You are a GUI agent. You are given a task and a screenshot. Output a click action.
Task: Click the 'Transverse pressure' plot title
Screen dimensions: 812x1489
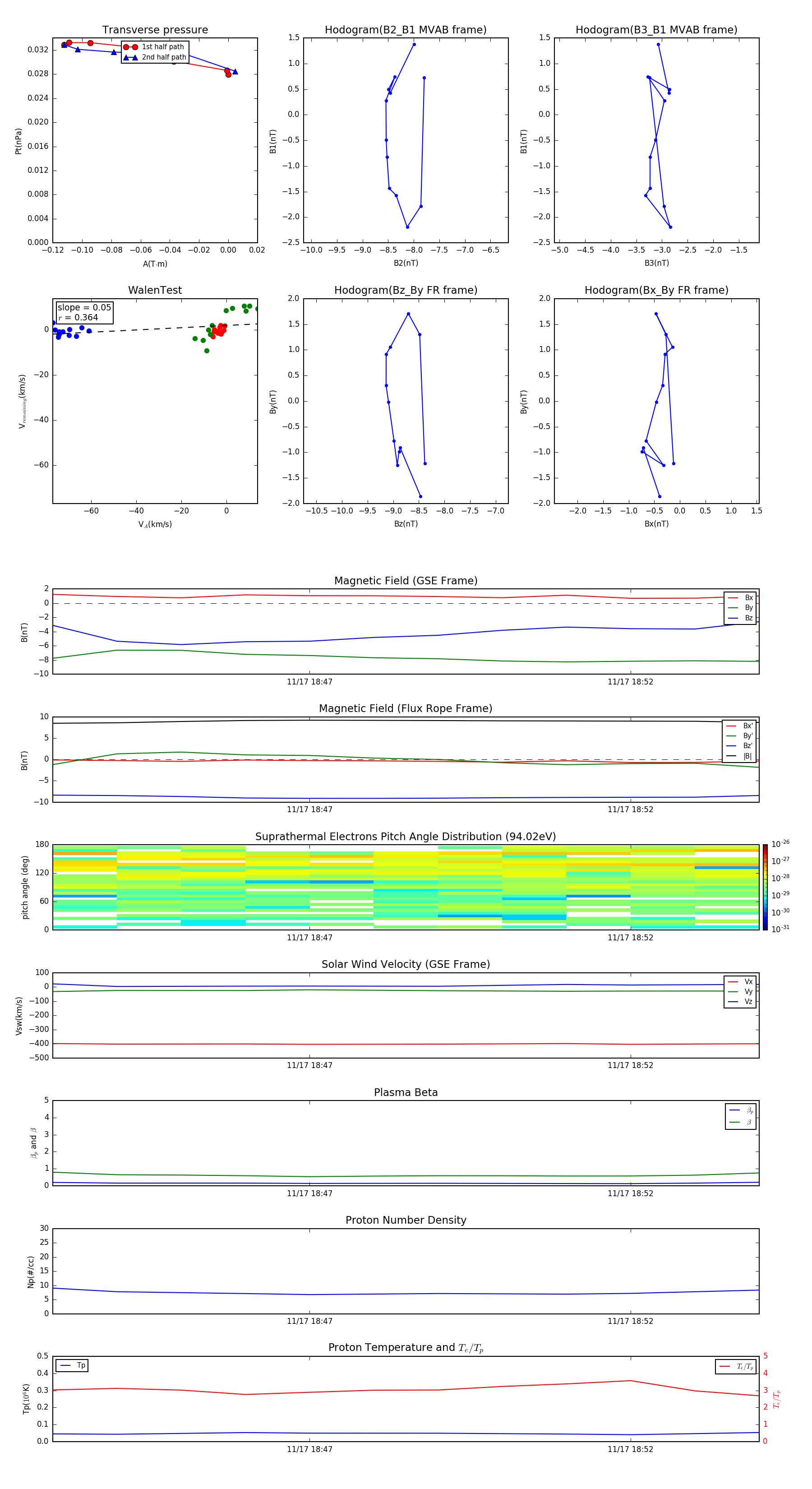[x=155, y=30]
